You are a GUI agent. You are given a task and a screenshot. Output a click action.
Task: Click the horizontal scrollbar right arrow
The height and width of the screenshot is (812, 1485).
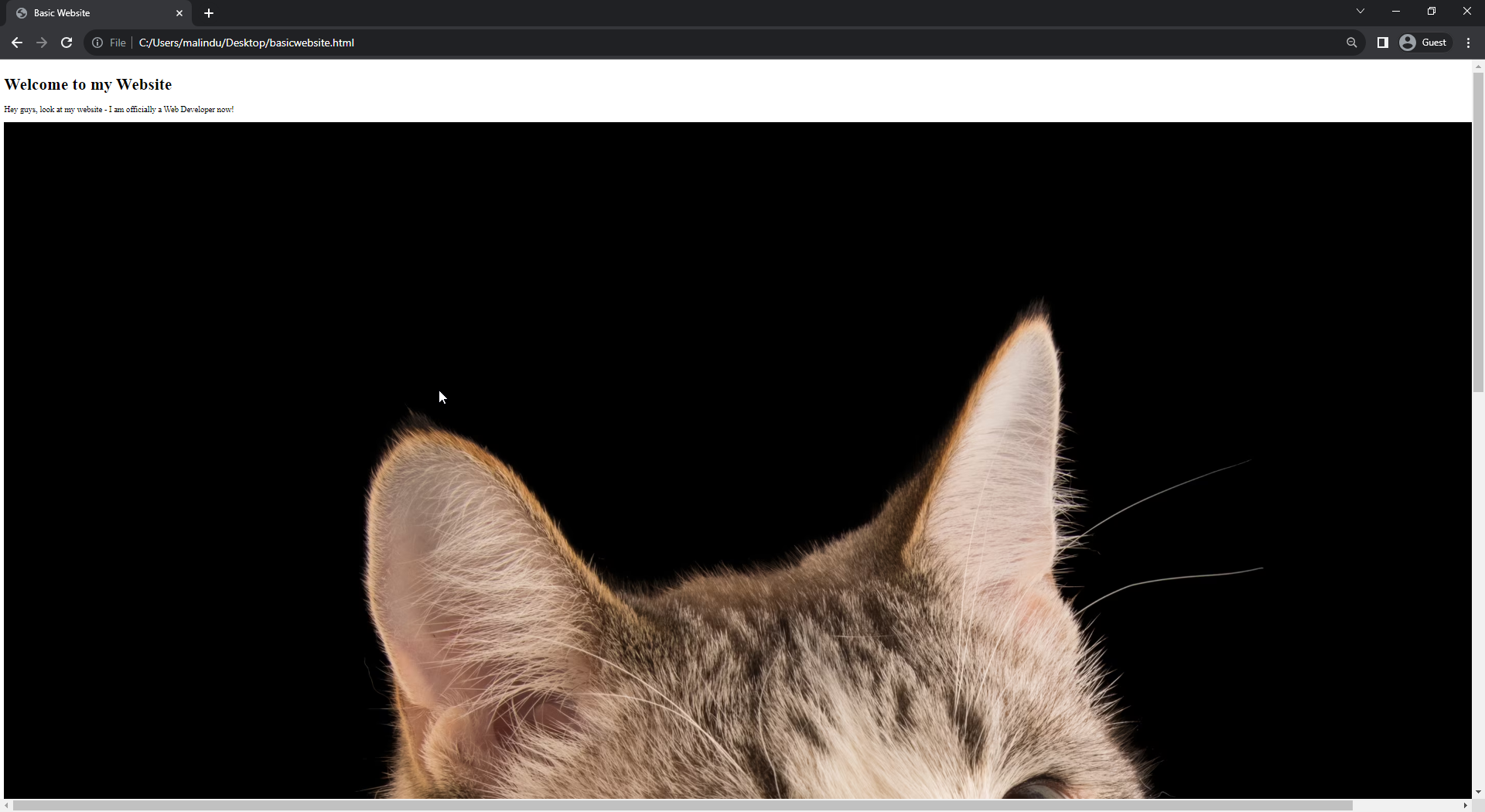[x=1465, y=806]
